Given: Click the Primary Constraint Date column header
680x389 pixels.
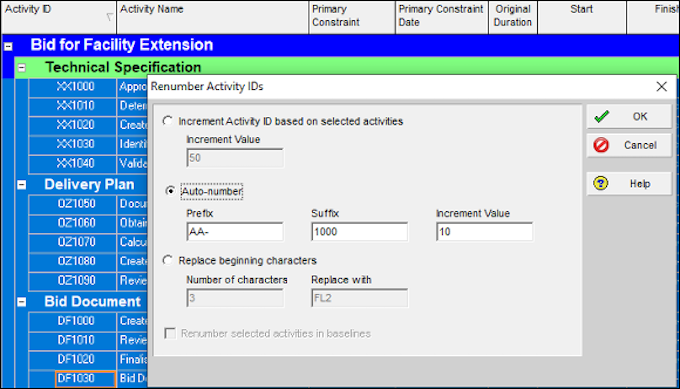Looking at the screenshot, I should [x=441, y=17].
